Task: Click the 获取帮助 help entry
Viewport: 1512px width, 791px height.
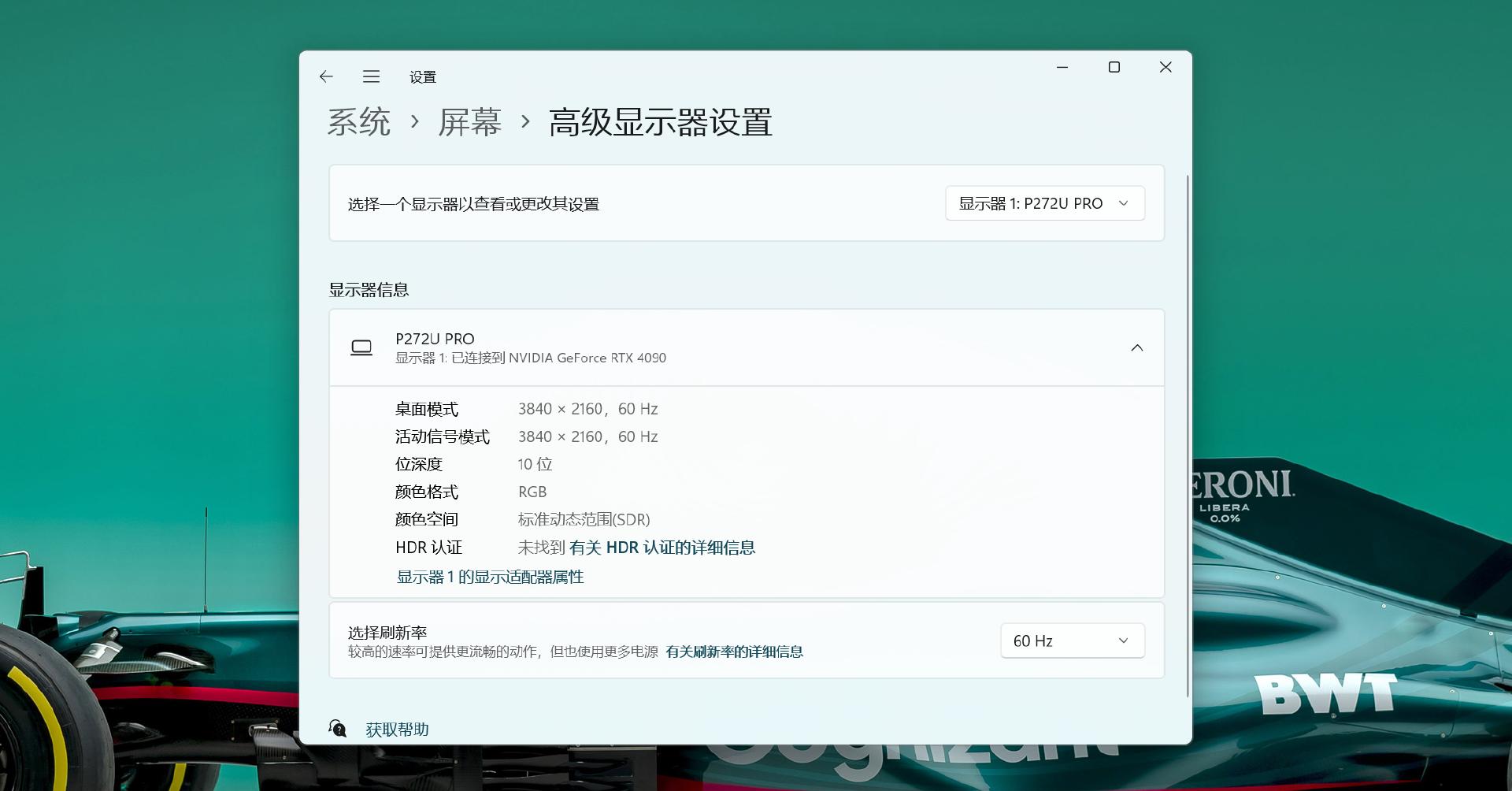Action: (395, 729)
